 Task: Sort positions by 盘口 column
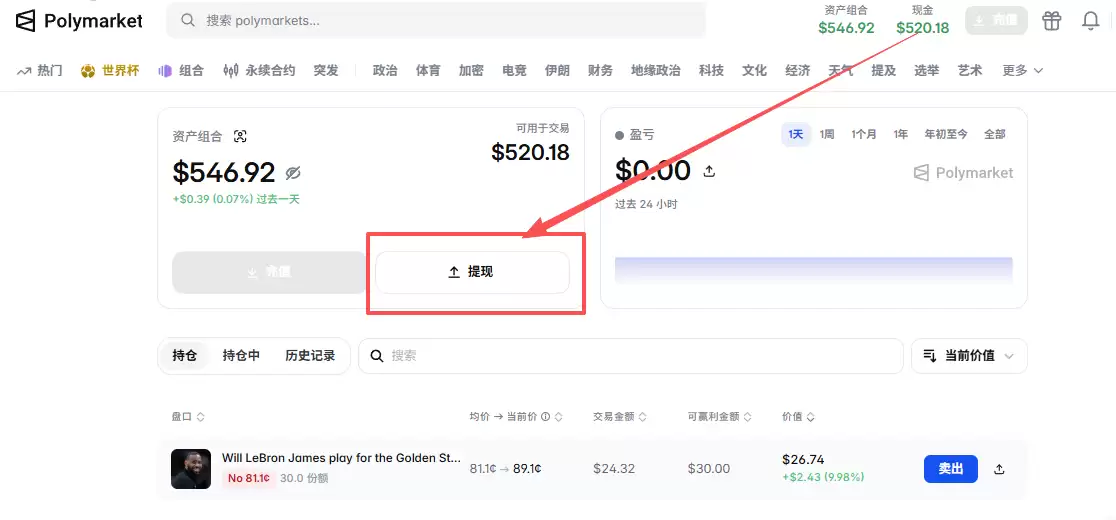tap(188, 417)
